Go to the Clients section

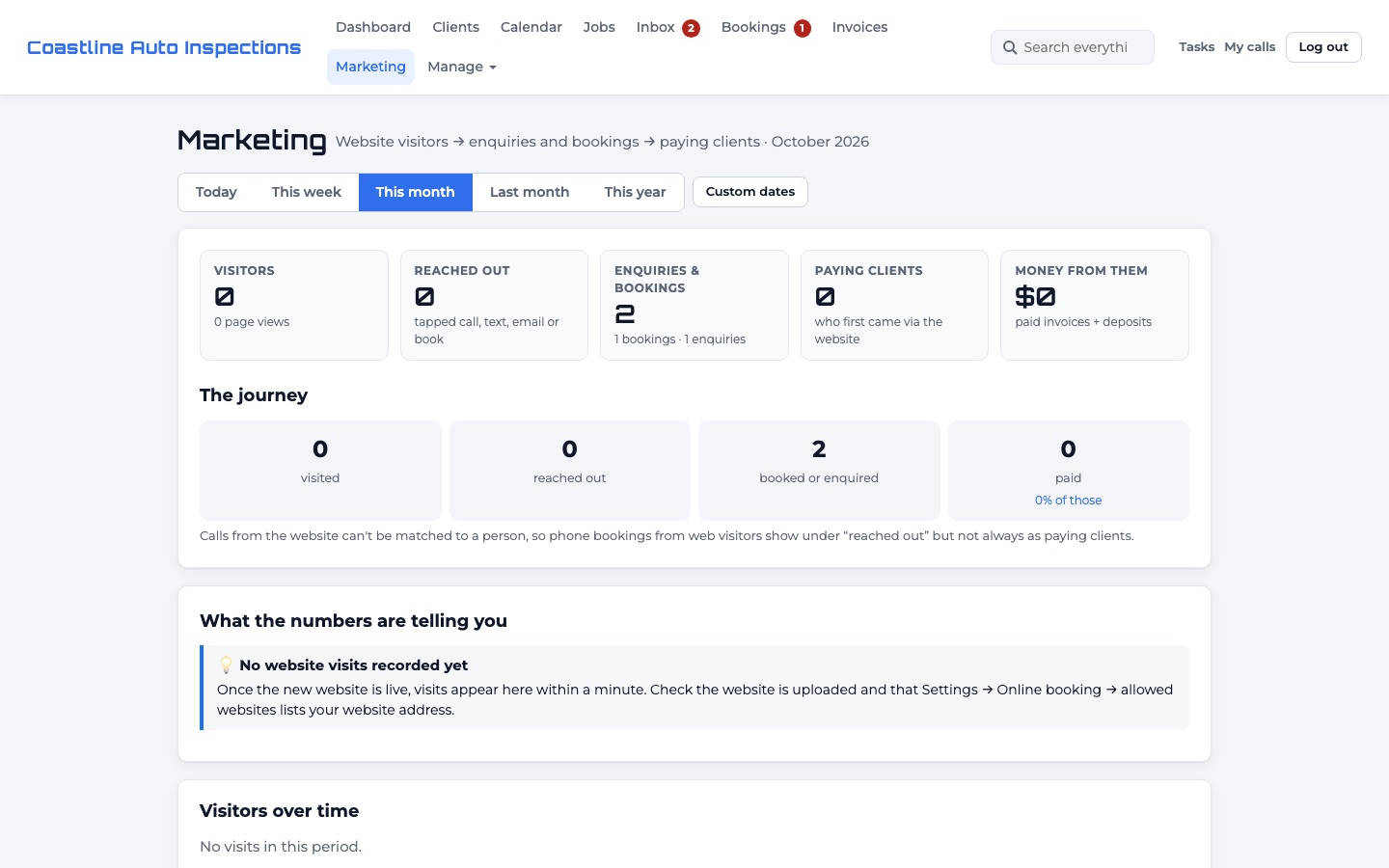[455, 27]
